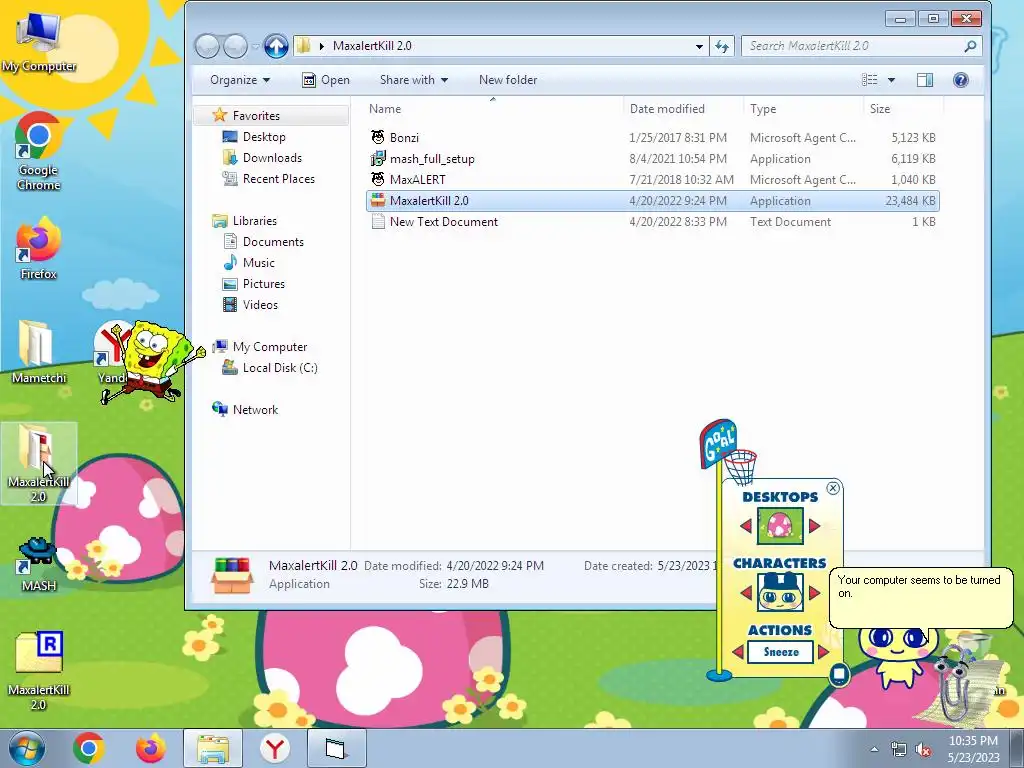Toggle the preview pane button
This screenshot has height=768, width=1024.
point(925,80)
